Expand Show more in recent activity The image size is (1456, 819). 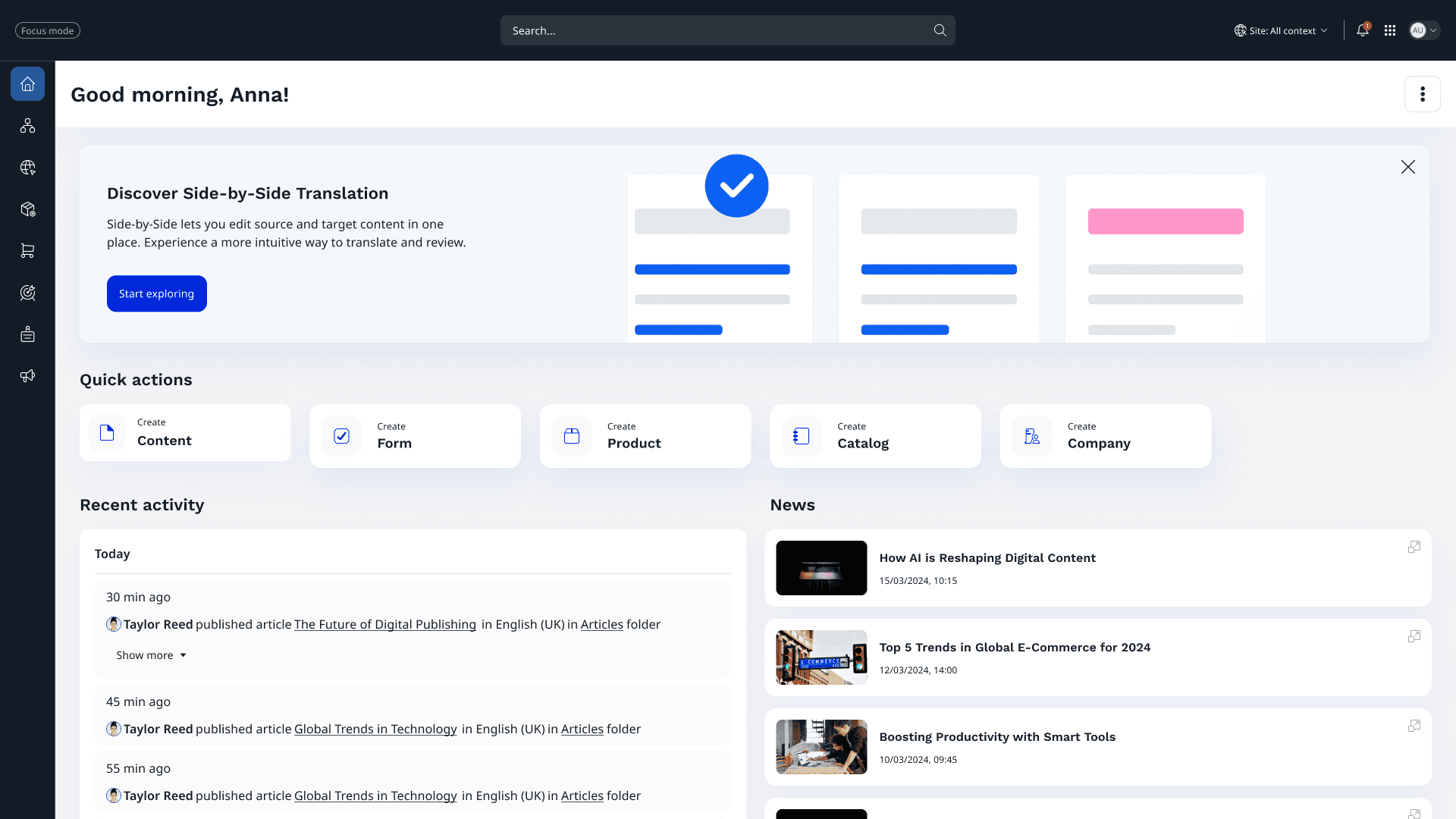pyautogui.click(x=151, y=655)
